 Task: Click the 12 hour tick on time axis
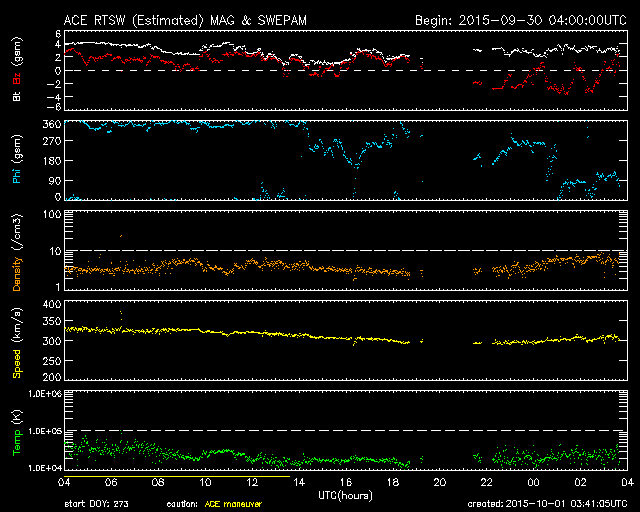(251, 483)
